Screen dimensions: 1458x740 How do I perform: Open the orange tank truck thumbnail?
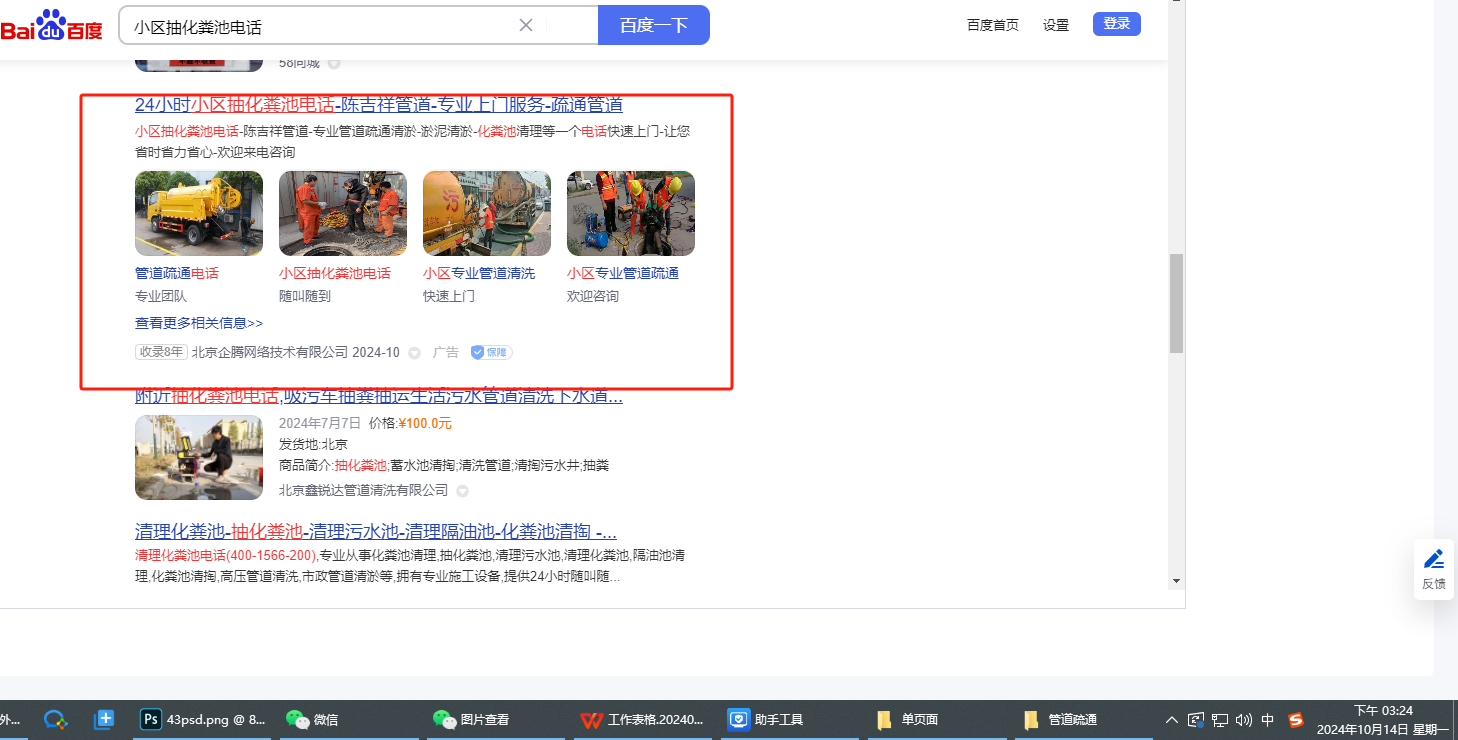click(487, 213)
